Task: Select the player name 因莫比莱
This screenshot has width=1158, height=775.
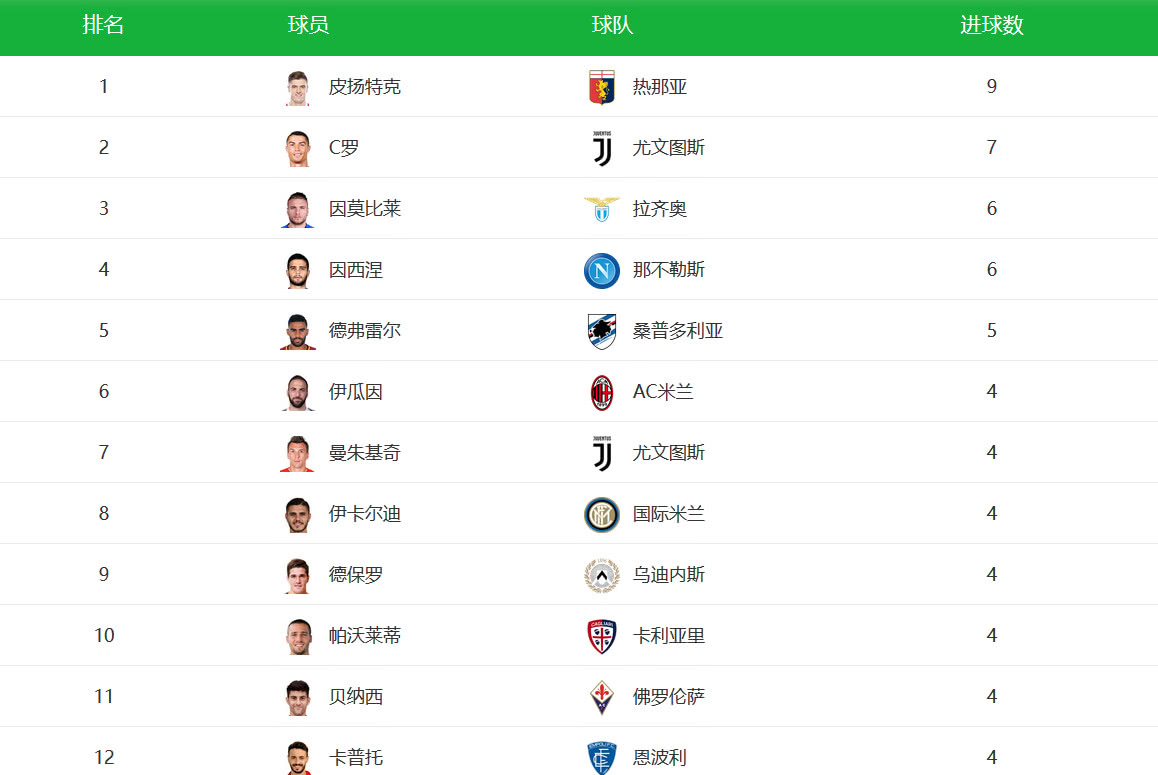Action: [x=365, y=209]
